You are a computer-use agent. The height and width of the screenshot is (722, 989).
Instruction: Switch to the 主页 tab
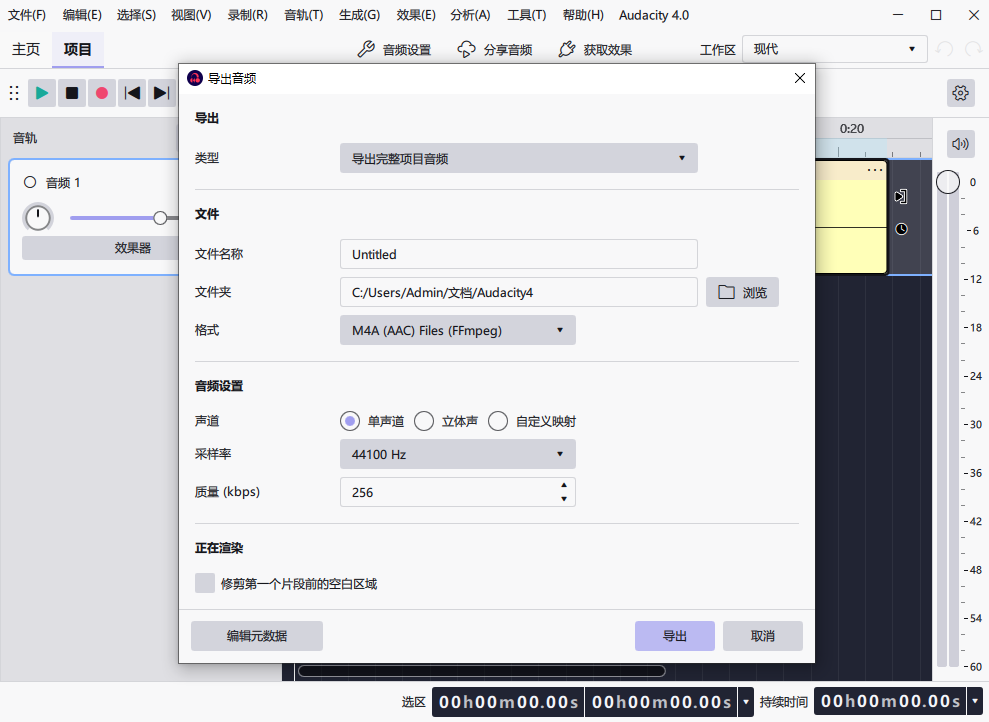26,49
